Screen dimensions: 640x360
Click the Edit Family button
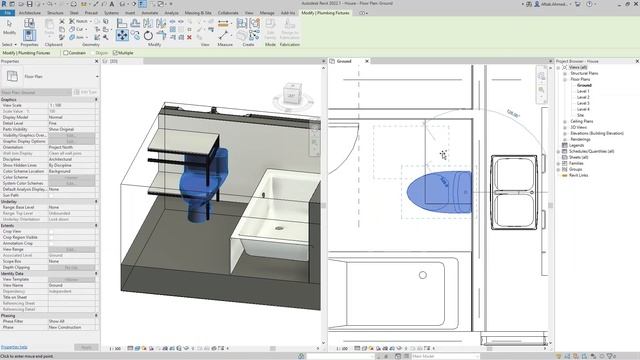pyautogui.click(x=270, y=29)
